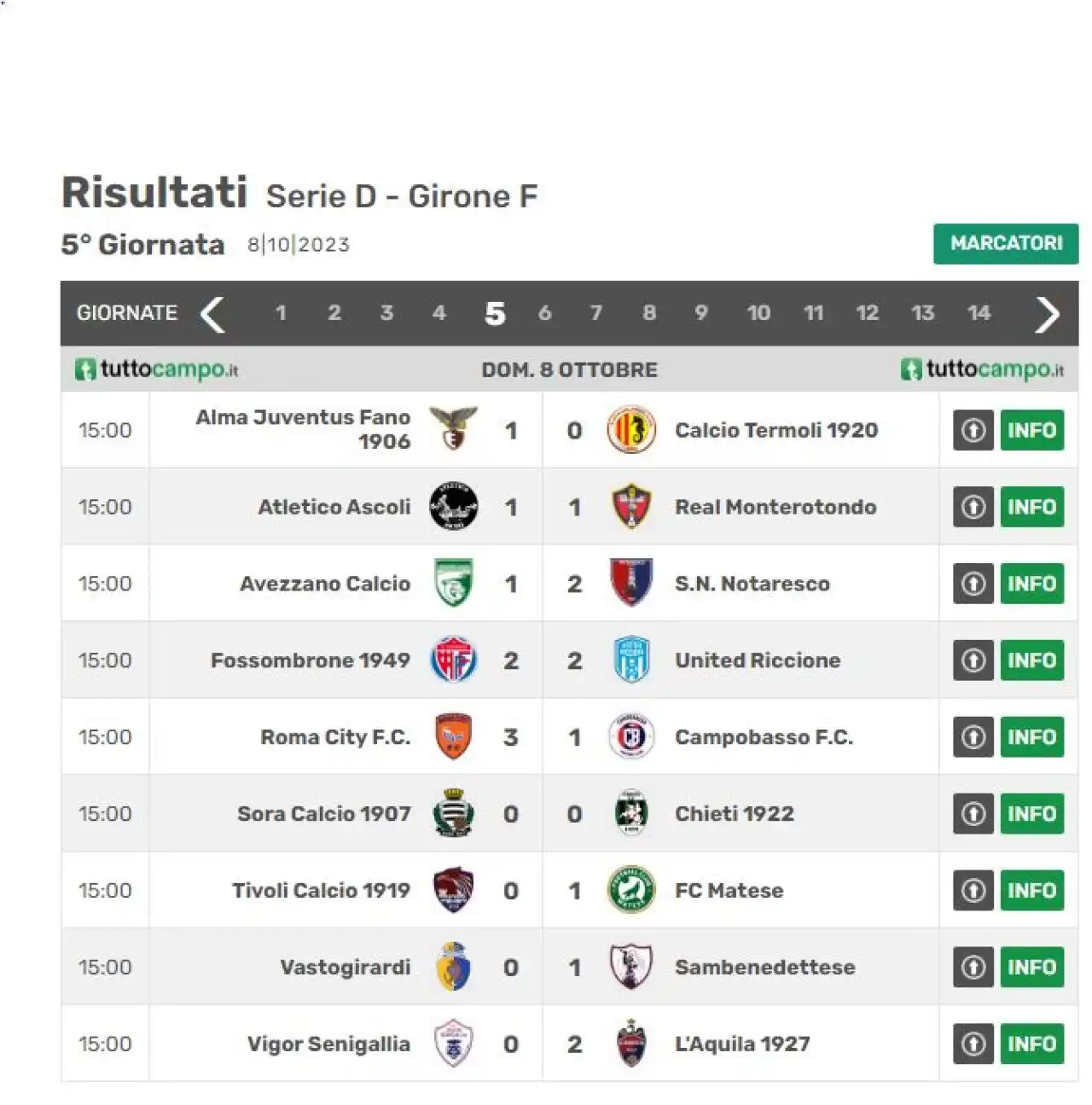Click the arrow icon for the Vigor Senigallia match
1092x1105 pixels.
tap(973, 1044)
